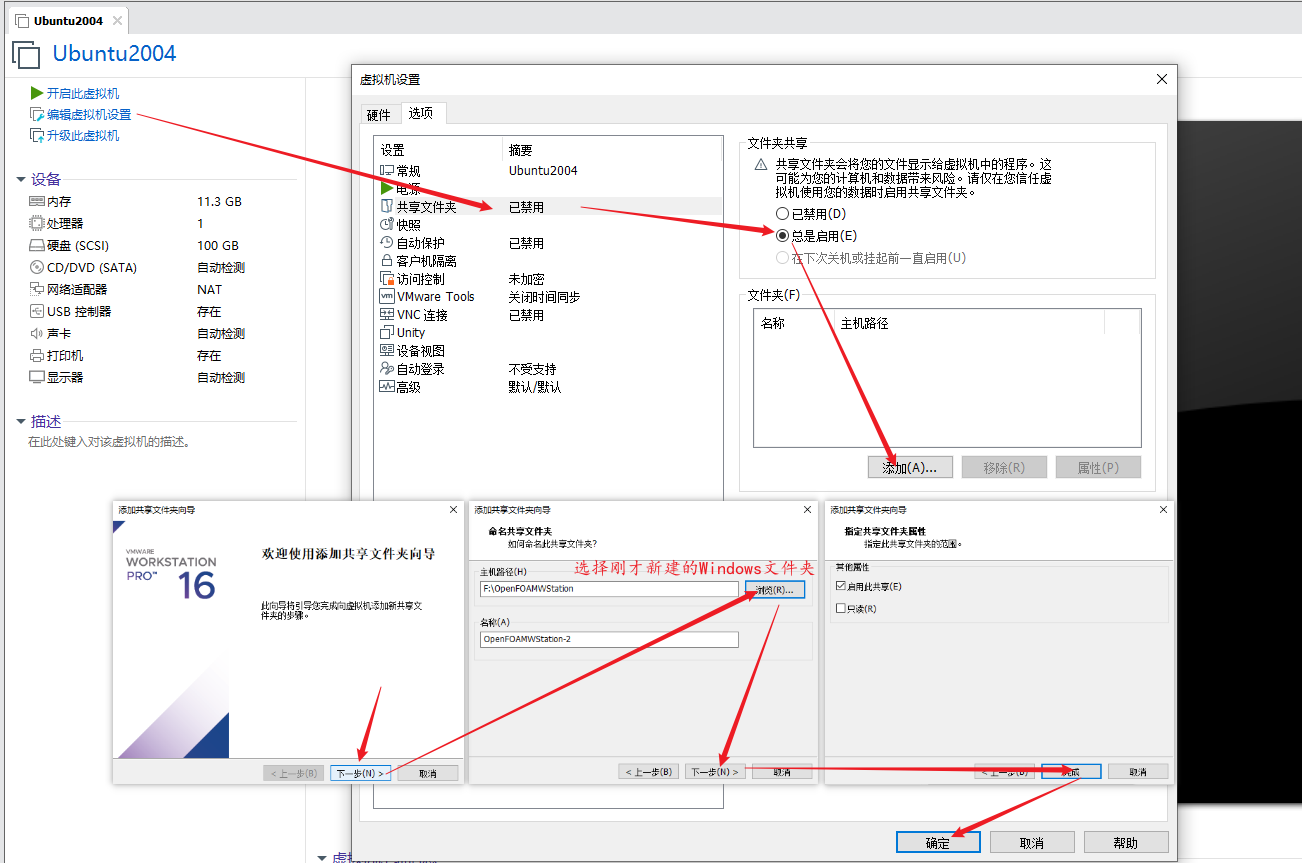Click the 关闭时间同步 summary text
The image size is (1302, 863).
click(x=544, y=297)
